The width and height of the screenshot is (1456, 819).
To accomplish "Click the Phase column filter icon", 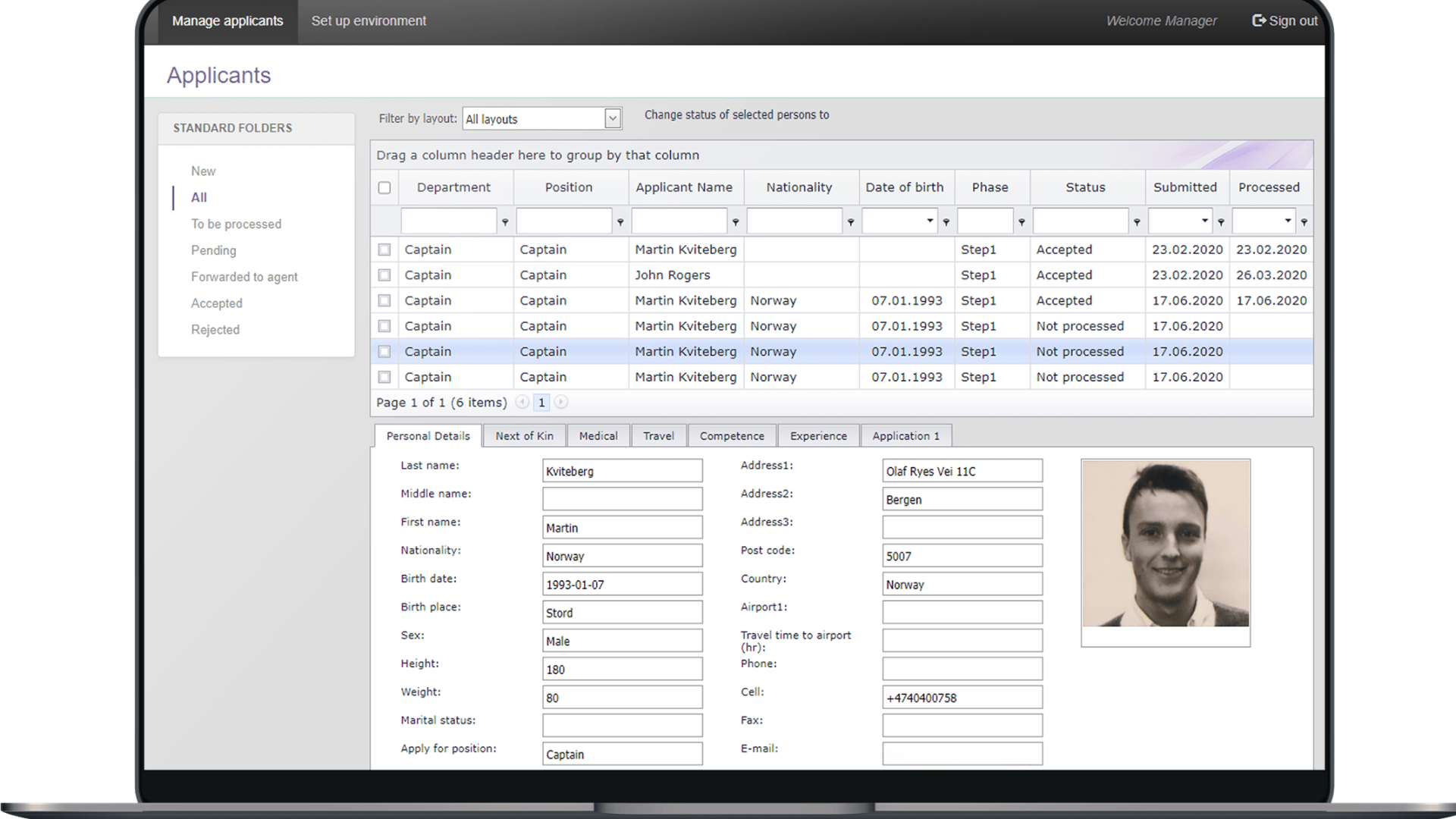I will [x=1021, y=222].
